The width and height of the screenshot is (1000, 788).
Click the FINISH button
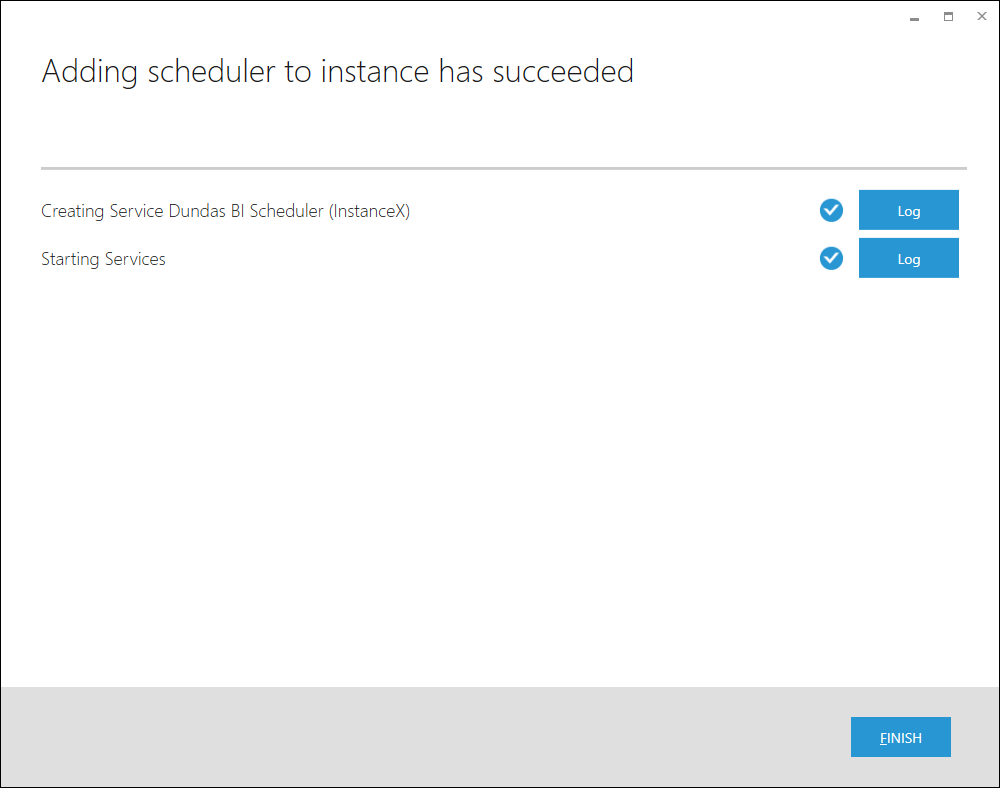(x=901, y=737)
